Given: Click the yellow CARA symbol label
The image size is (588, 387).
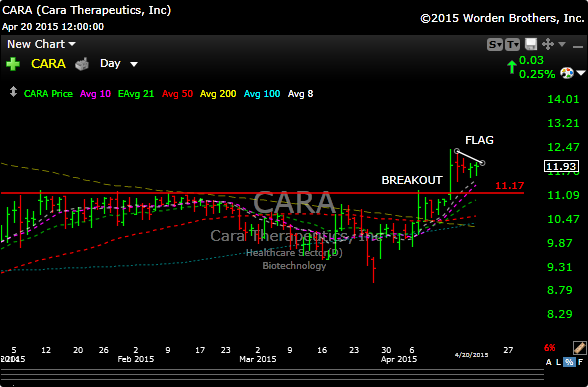Looking at the screenshot, I should tap(48, 64).
